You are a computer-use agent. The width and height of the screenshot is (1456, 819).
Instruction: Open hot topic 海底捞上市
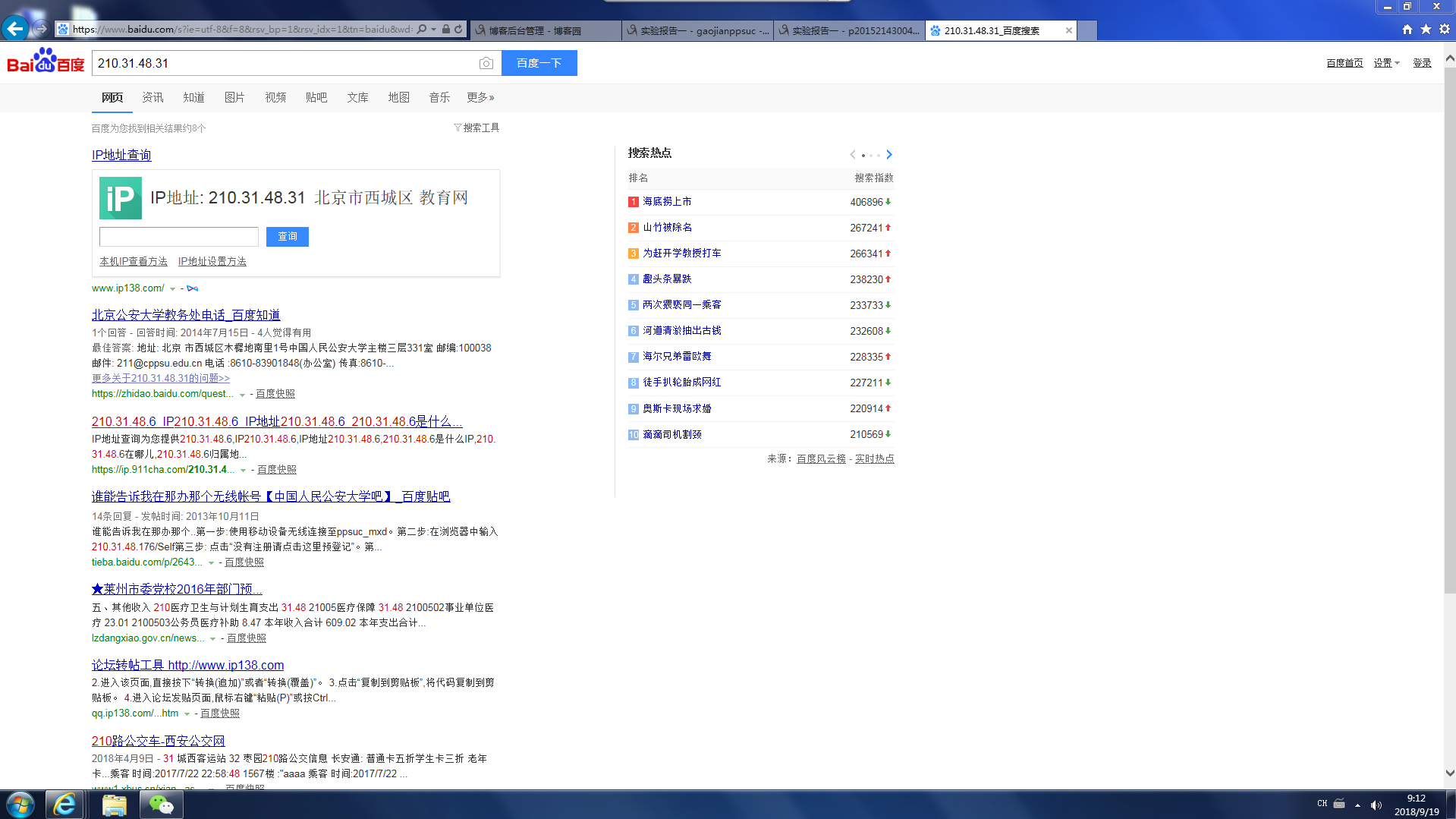click(x=667, y=202)
